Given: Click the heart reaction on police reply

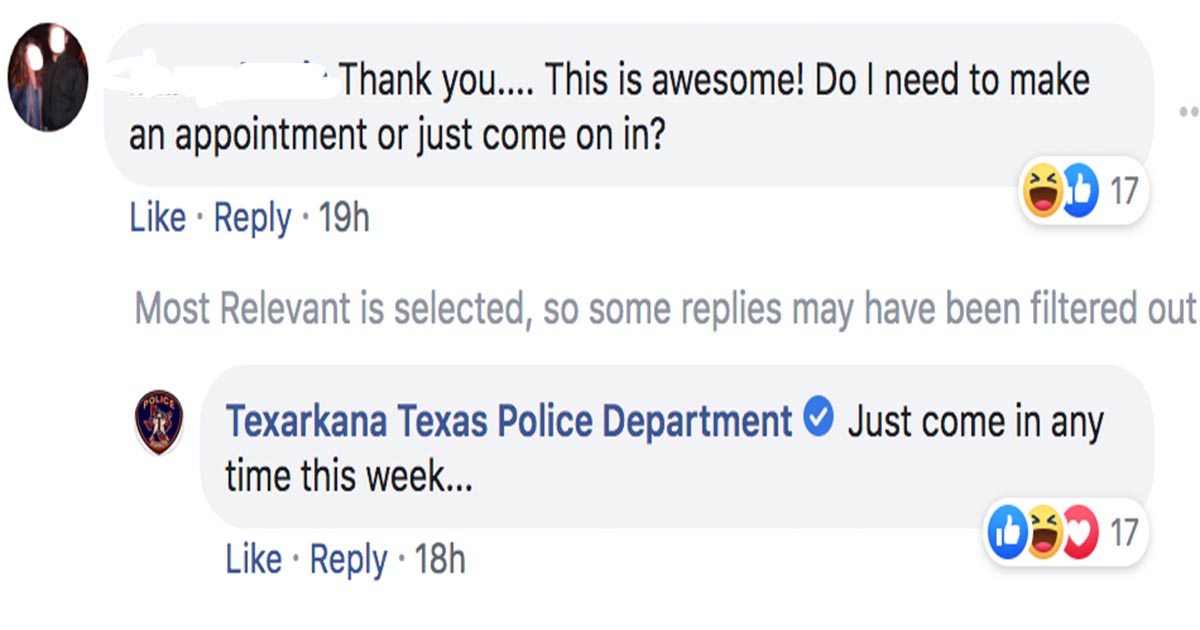Looking at the screenshot, I should tap(1080, 533).
